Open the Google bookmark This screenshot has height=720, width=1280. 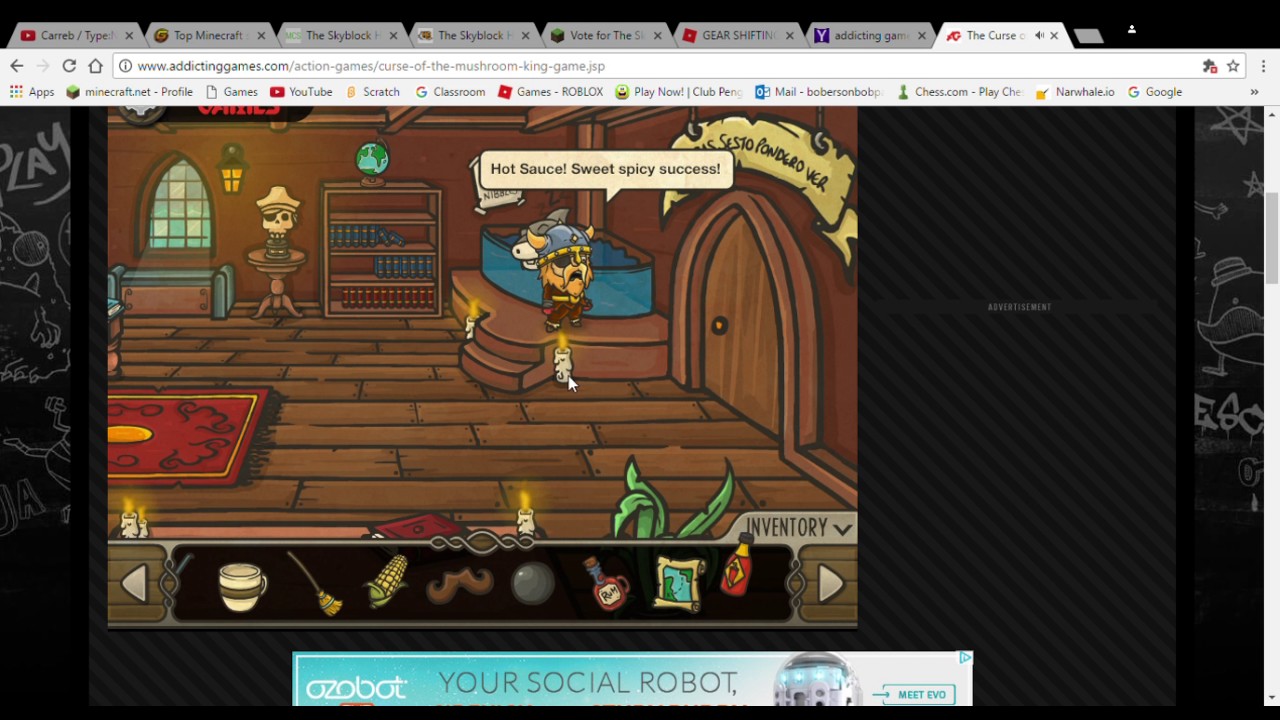(1154, 92)
